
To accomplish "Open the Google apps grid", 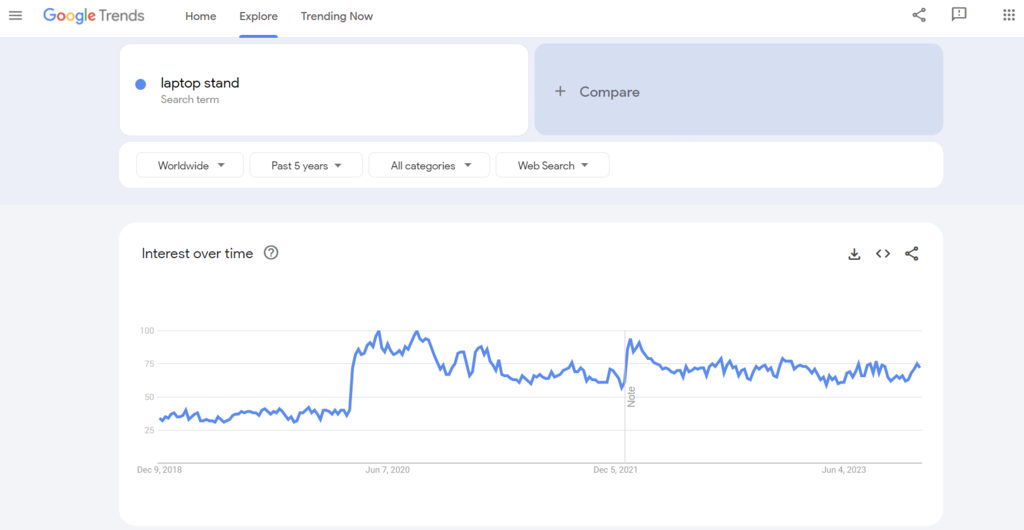I will [x=1008, y=15].
